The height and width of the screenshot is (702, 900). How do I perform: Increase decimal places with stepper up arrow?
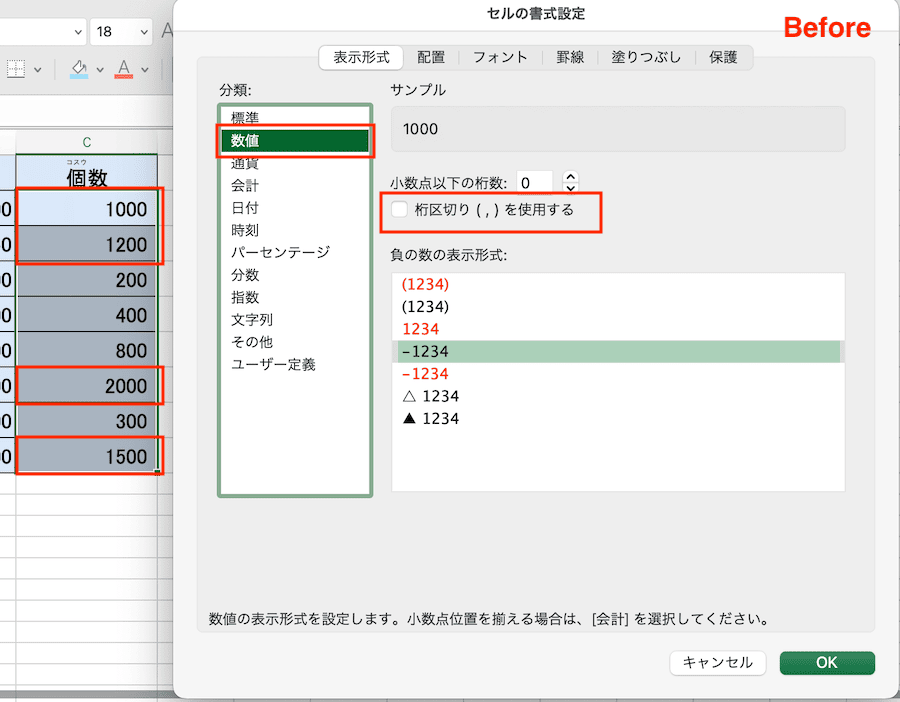pyautogui.click(x=571, y=177)
